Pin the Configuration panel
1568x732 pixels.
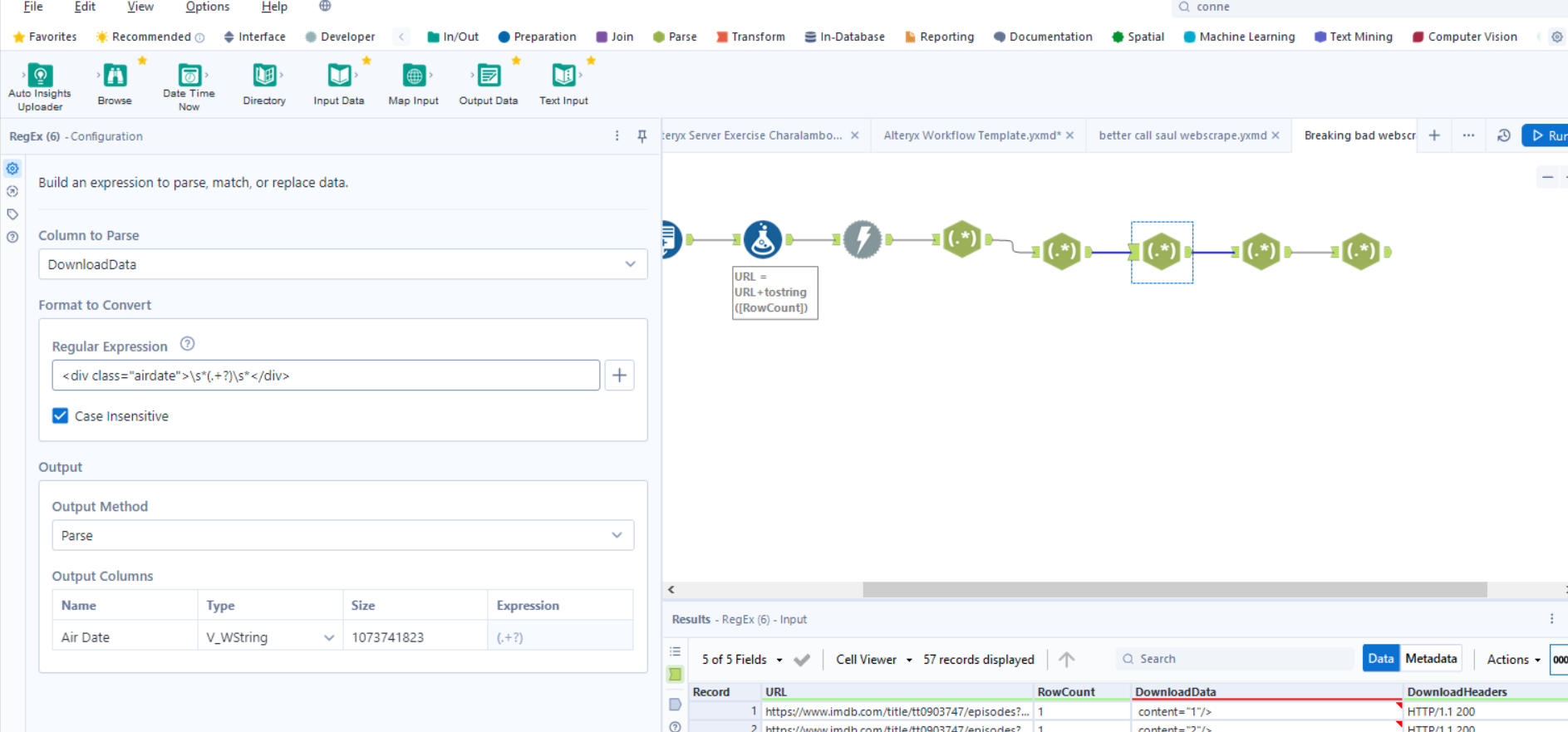642,135
